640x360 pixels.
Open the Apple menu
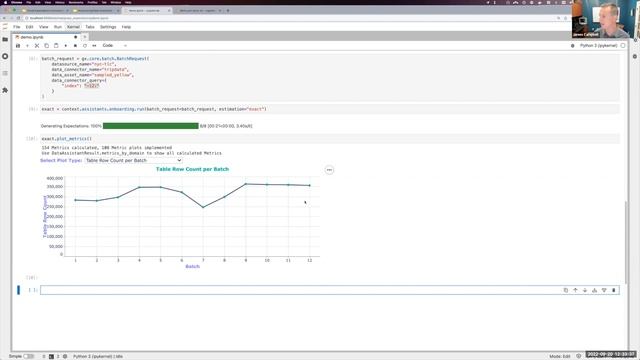coord(6,2)
